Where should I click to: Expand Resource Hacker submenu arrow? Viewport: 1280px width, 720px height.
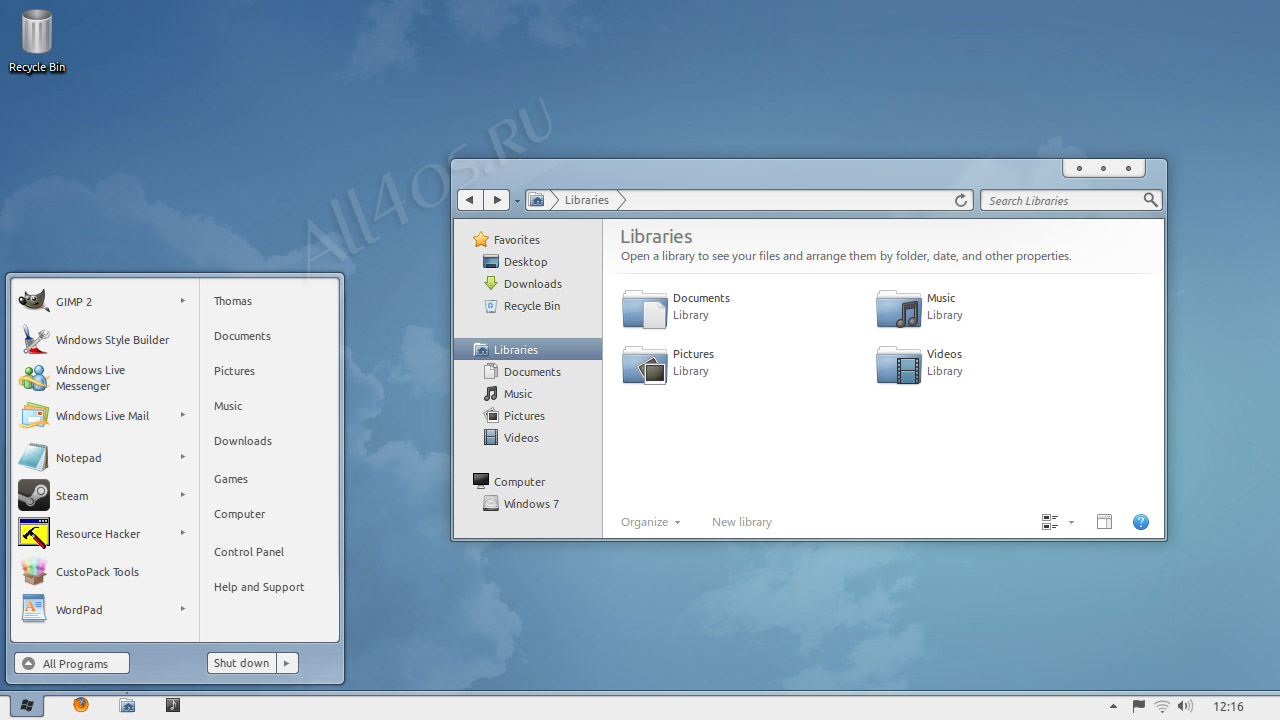[x=183, y=533]
